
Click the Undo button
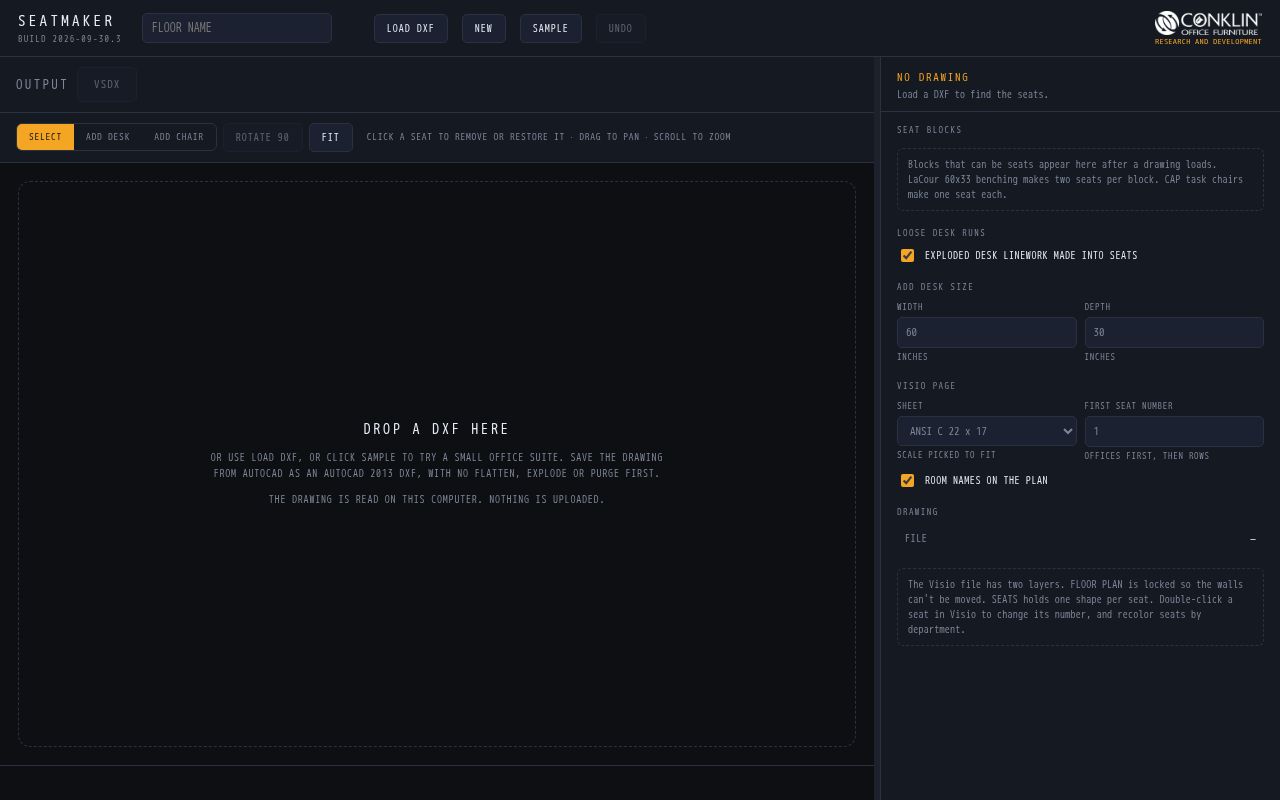(621, 28)
